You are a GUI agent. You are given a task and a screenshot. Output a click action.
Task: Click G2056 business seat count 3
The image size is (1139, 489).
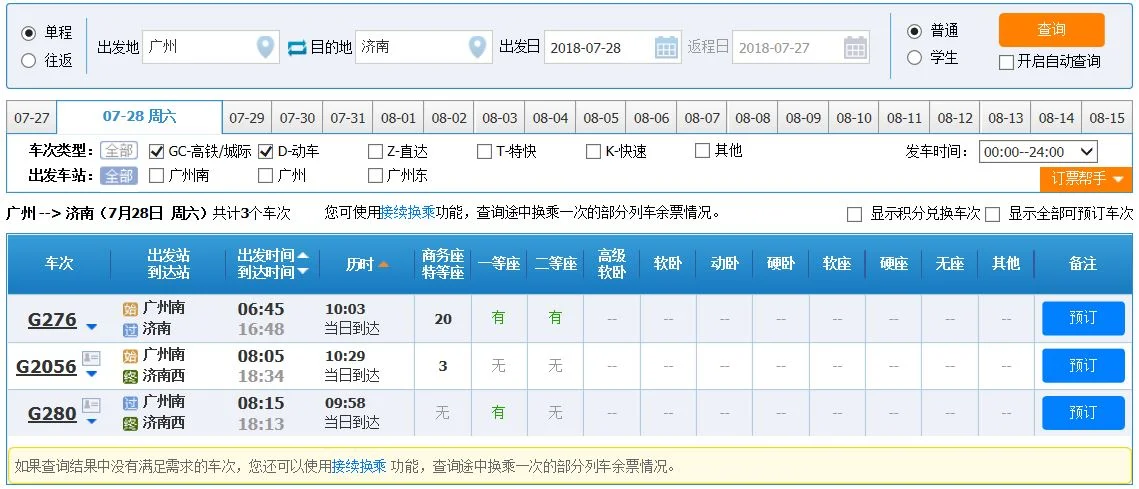click(x=442, y=366)
